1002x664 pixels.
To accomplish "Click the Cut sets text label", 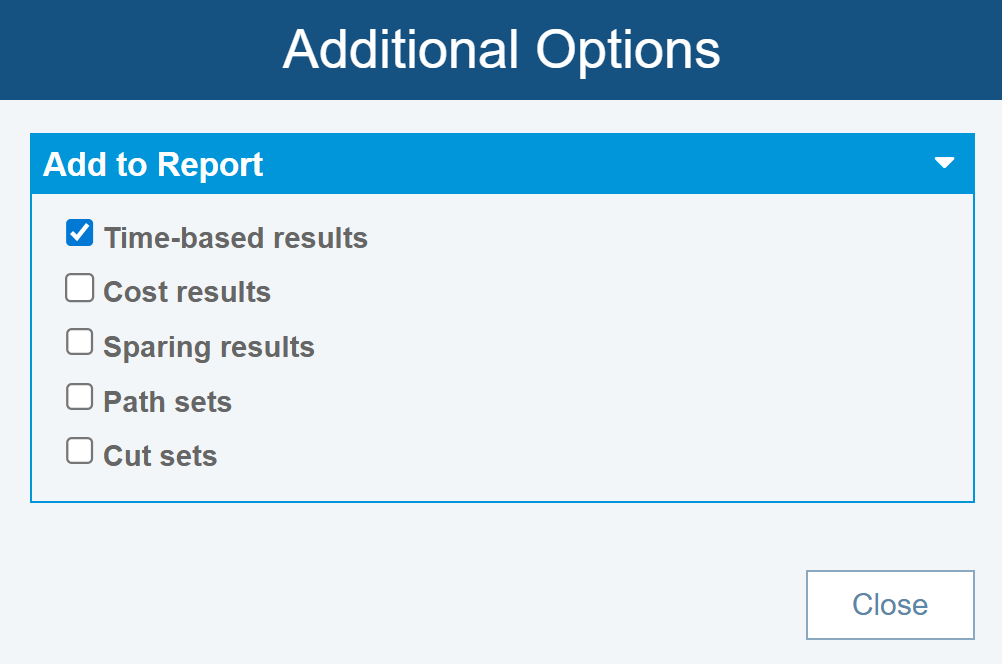I will click(x=160, y=457).
